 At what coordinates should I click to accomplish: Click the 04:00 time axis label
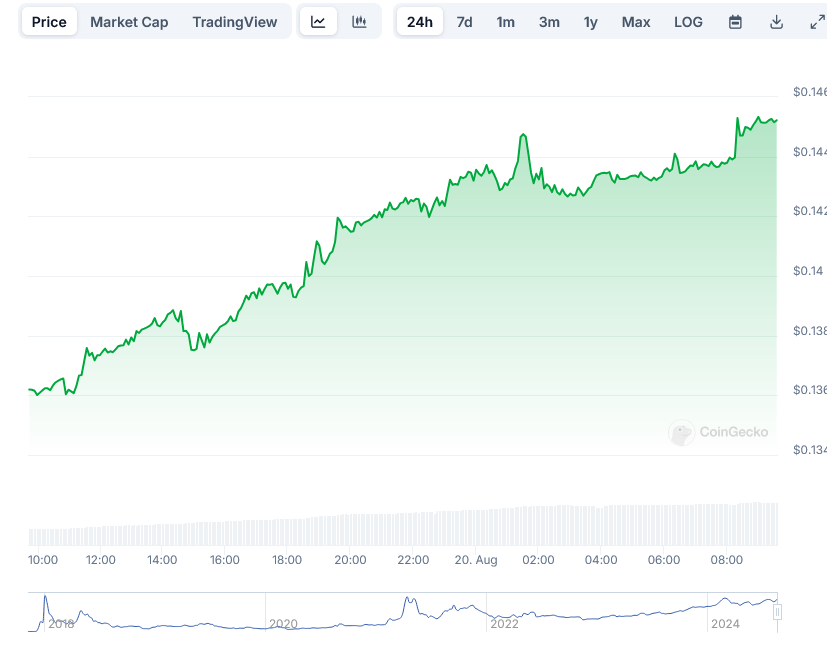point(601,560)
